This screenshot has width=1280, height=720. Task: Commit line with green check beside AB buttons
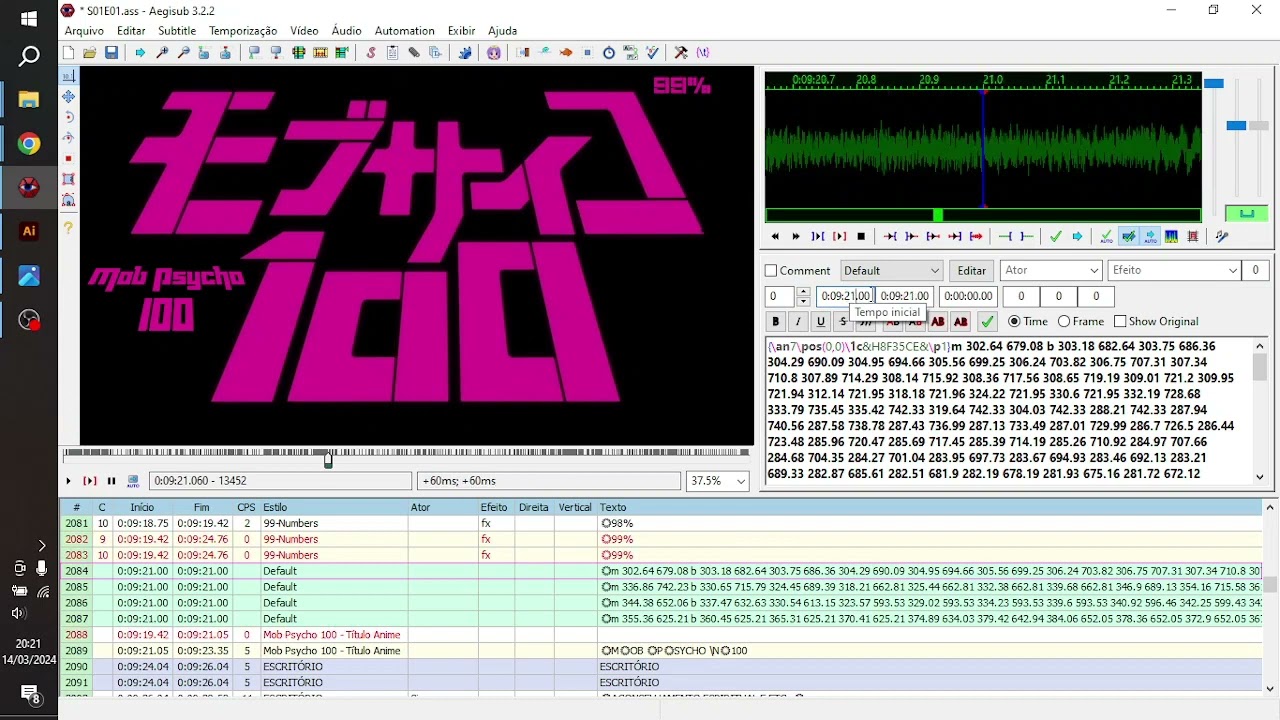987,322
